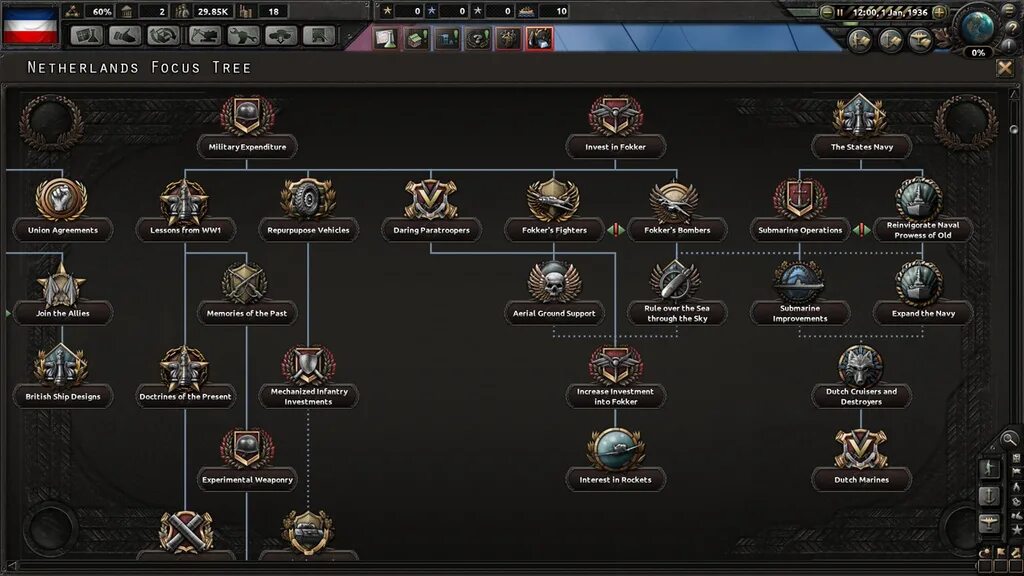Choose the Lessons from WW1 focus
The width and height of the screenshot is (1024, 576).
[185, 210]
